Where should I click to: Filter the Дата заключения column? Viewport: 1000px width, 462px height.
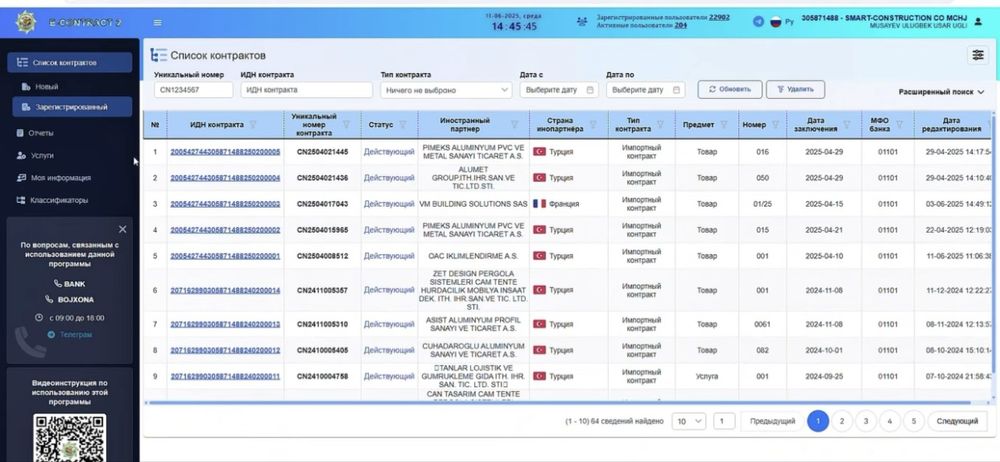point(846,124)
